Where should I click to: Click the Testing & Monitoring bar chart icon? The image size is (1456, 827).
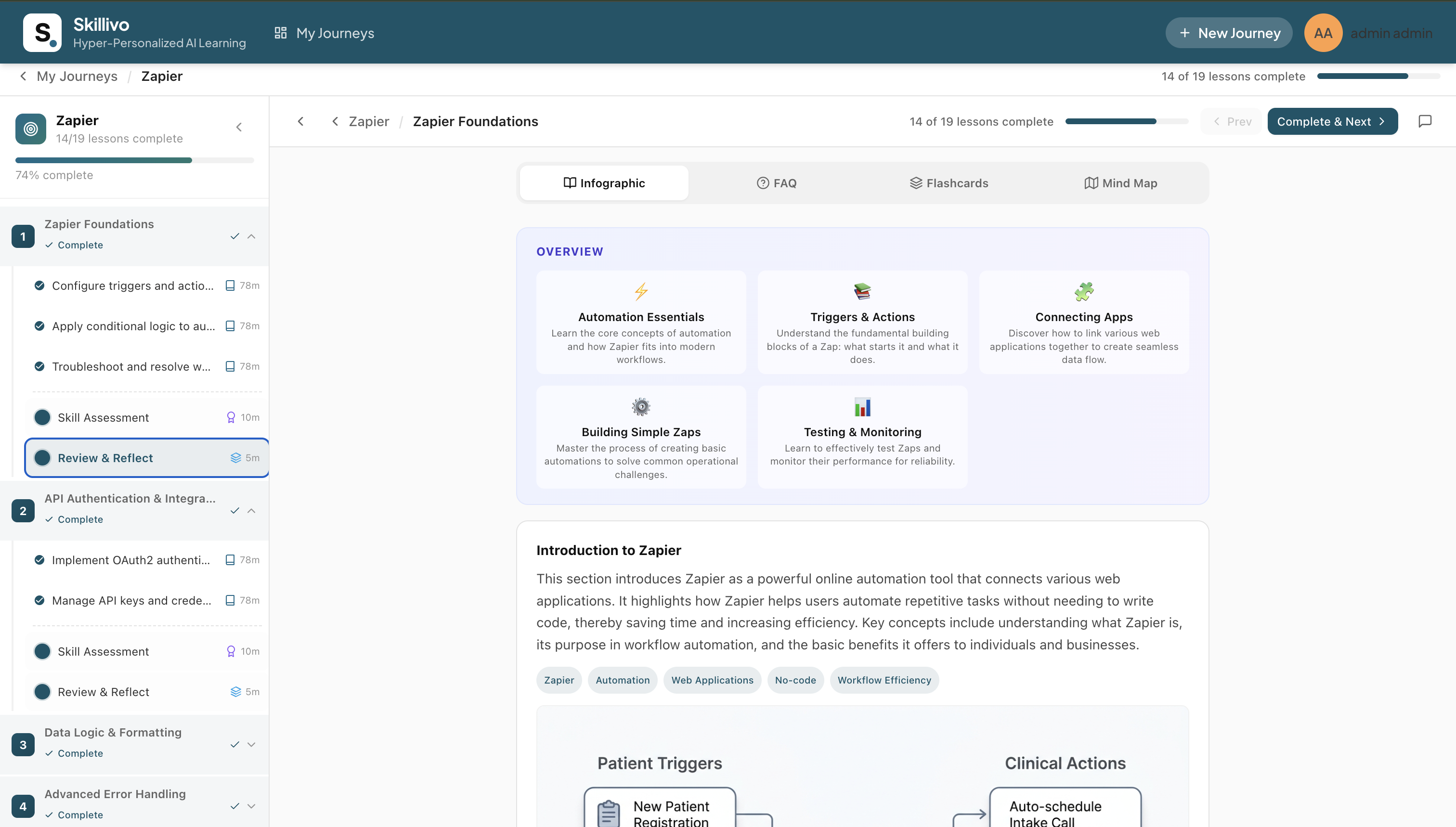[x=862, y=407]
